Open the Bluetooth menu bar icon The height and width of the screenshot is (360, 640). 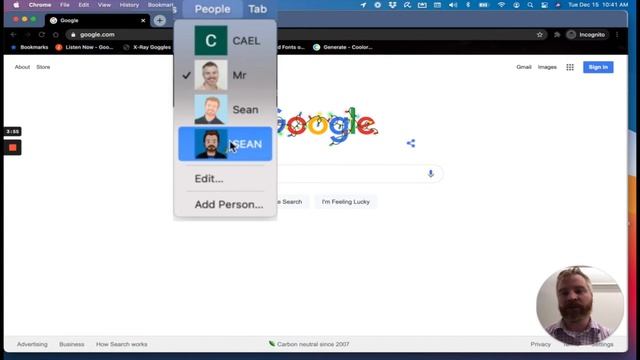(x=468, y=5)
